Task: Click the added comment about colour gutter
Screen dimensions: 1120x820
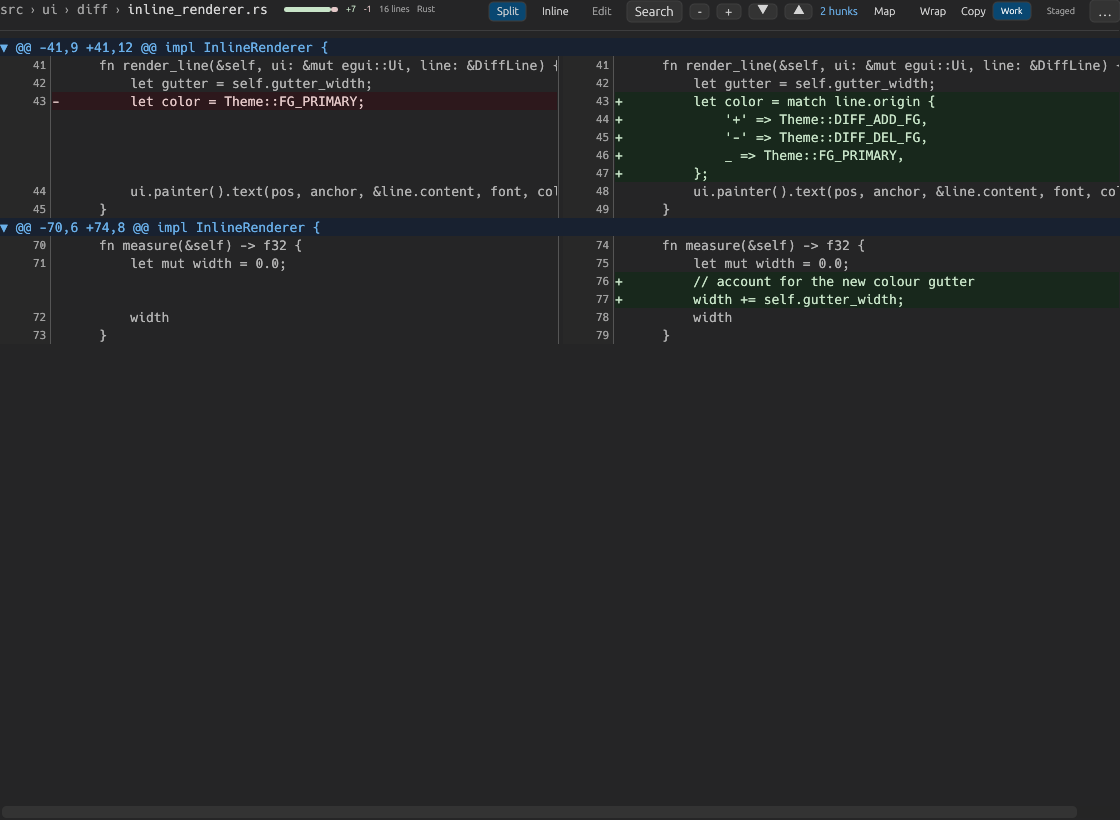Action: [x=834, y=281]
